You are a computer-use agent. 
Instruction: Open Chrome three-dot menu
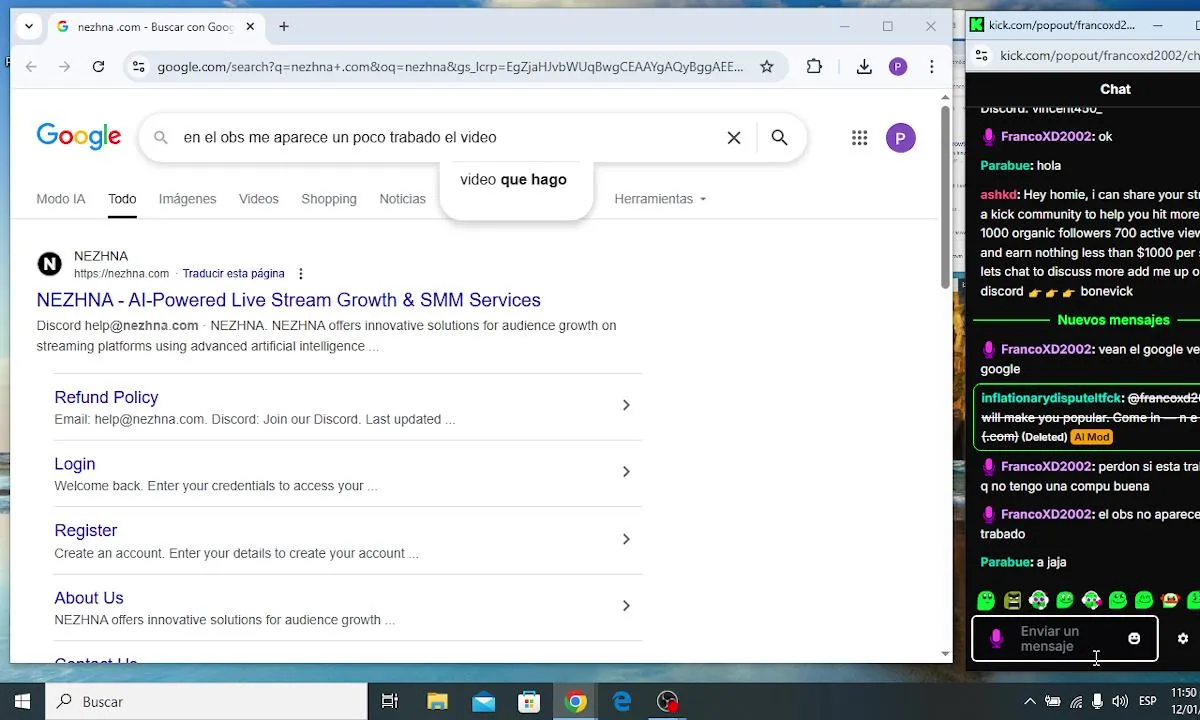coord(932,67)
